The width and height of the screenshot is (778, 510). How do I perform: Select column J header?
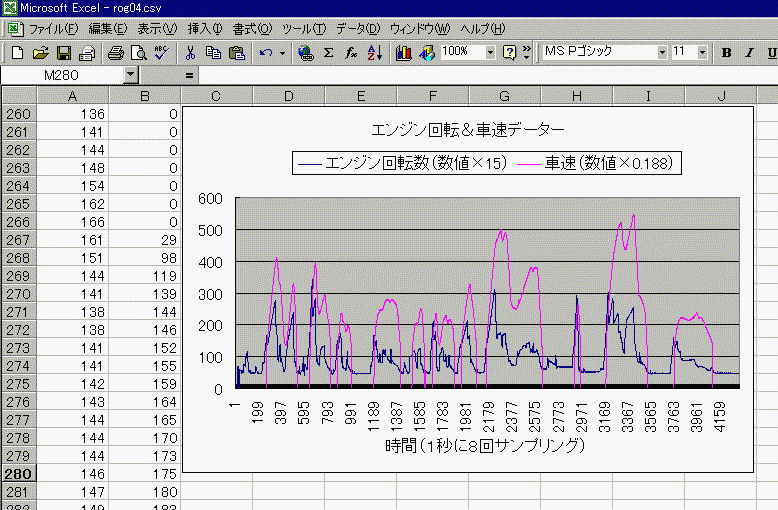[721, 96]
